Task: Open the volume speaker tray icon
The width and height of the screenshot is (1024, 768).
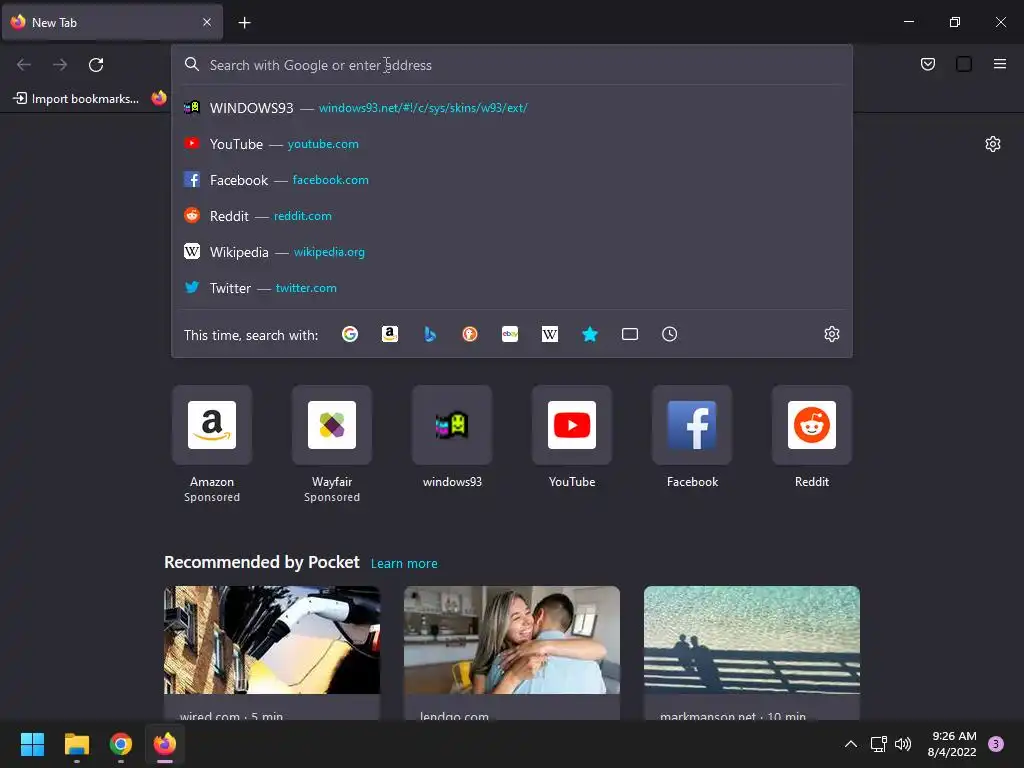Action: pos(903,744)
